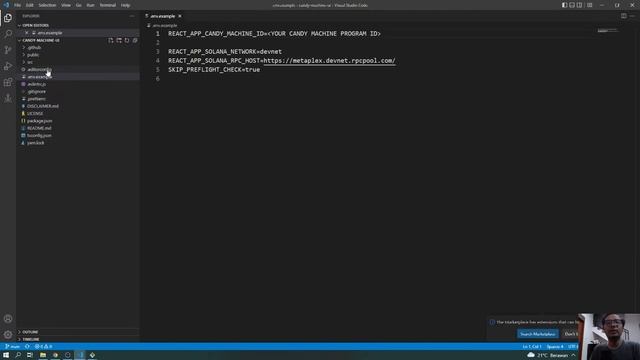The image size is (640, 360).
Task: Open the View menu
Action: click(66, 5)
